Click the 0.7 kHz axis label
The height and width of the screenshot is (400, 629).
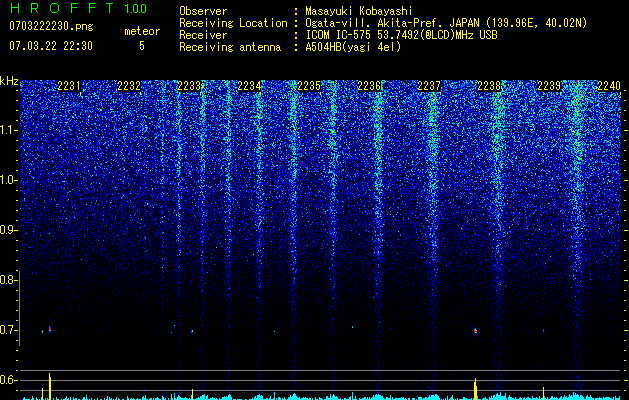6,330
